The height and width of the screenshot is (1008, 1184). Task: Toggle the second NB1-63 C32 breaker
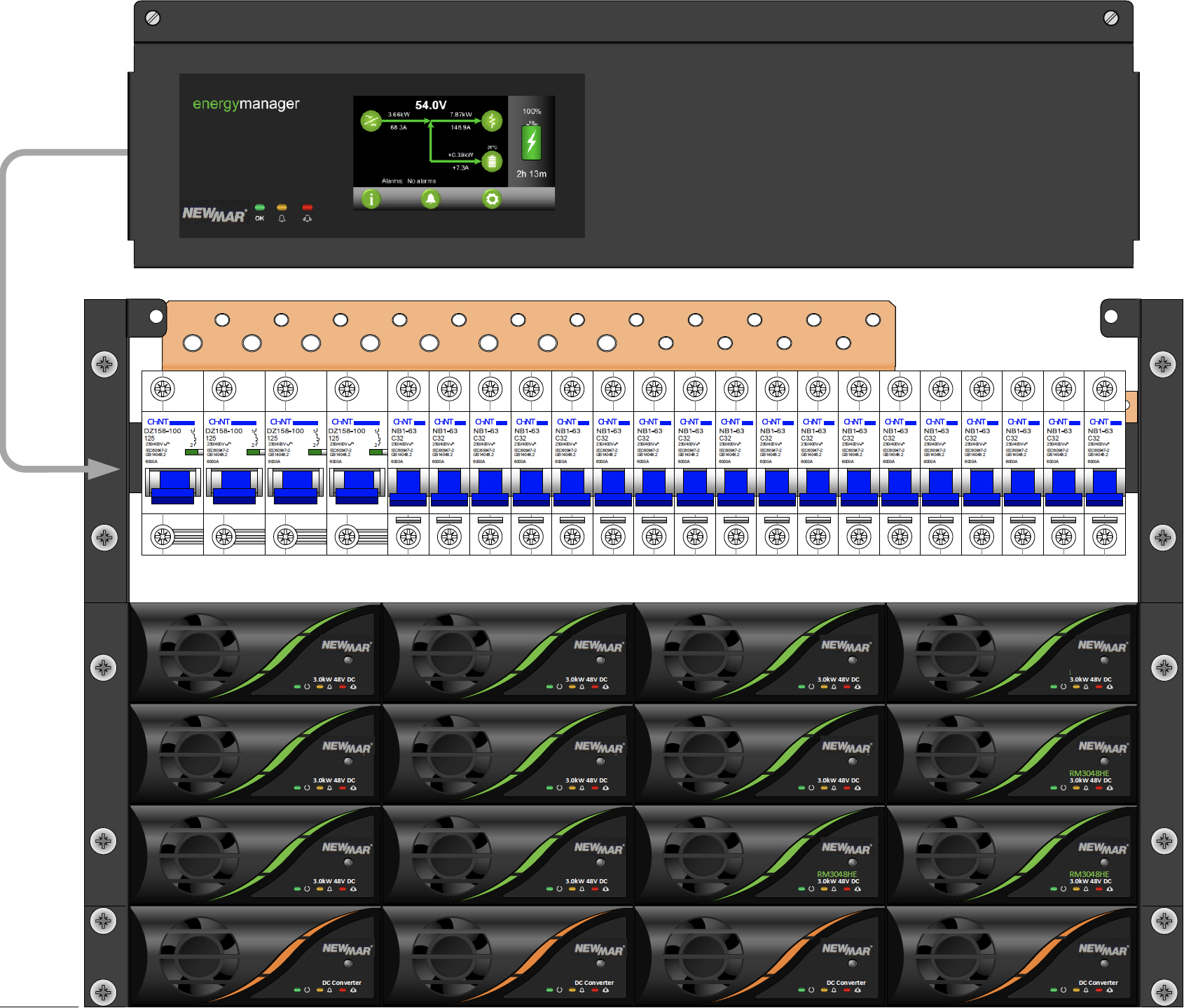[449, 488]
